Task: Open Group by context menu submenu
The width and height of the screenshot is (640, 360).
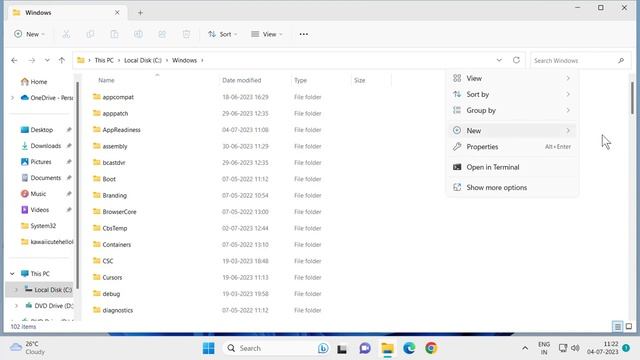Action: coord(512,111)
